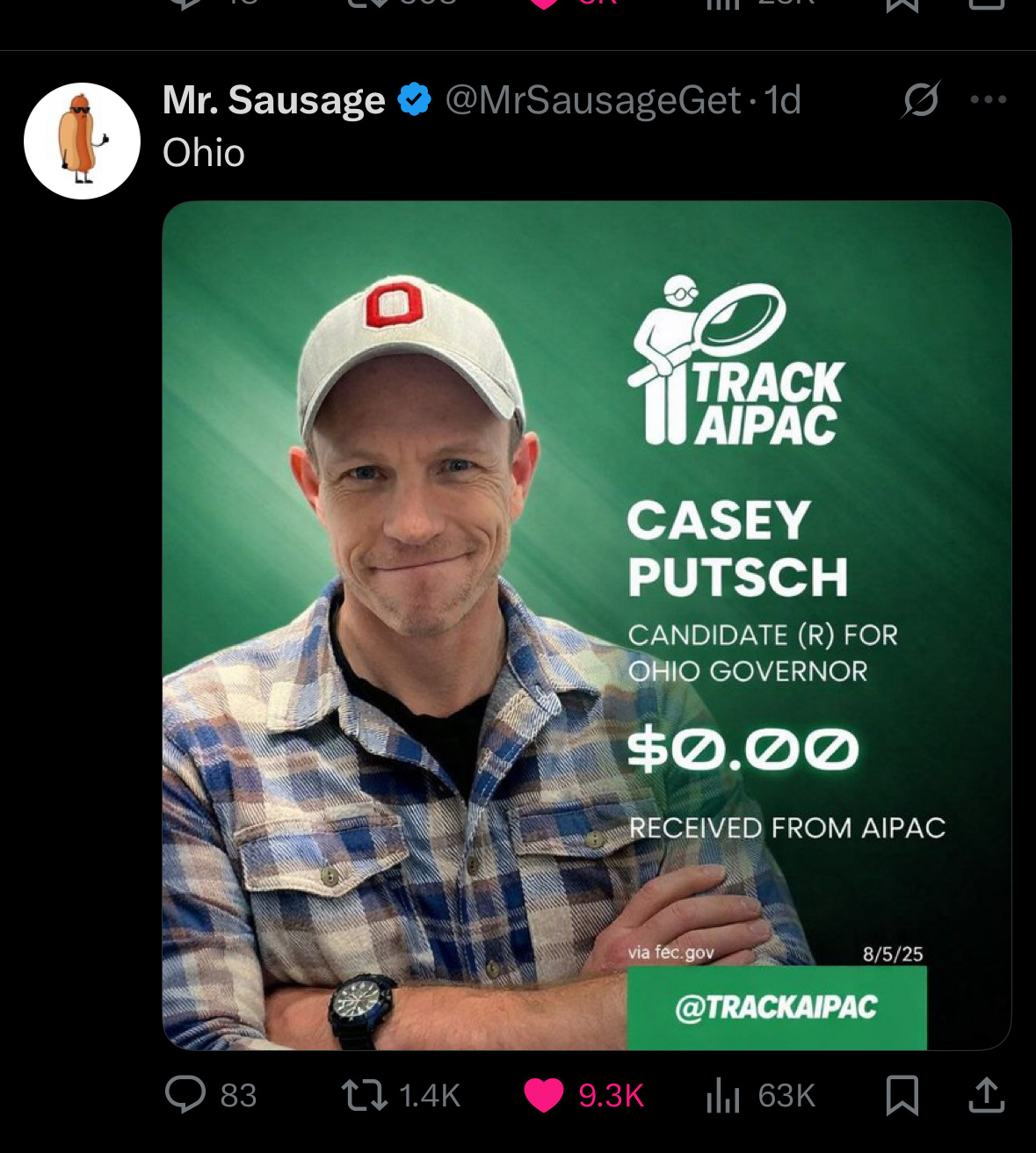The image size is (1036, 1153).
Task: Unlike the post via pink heart
Action: click(544, 1095)
